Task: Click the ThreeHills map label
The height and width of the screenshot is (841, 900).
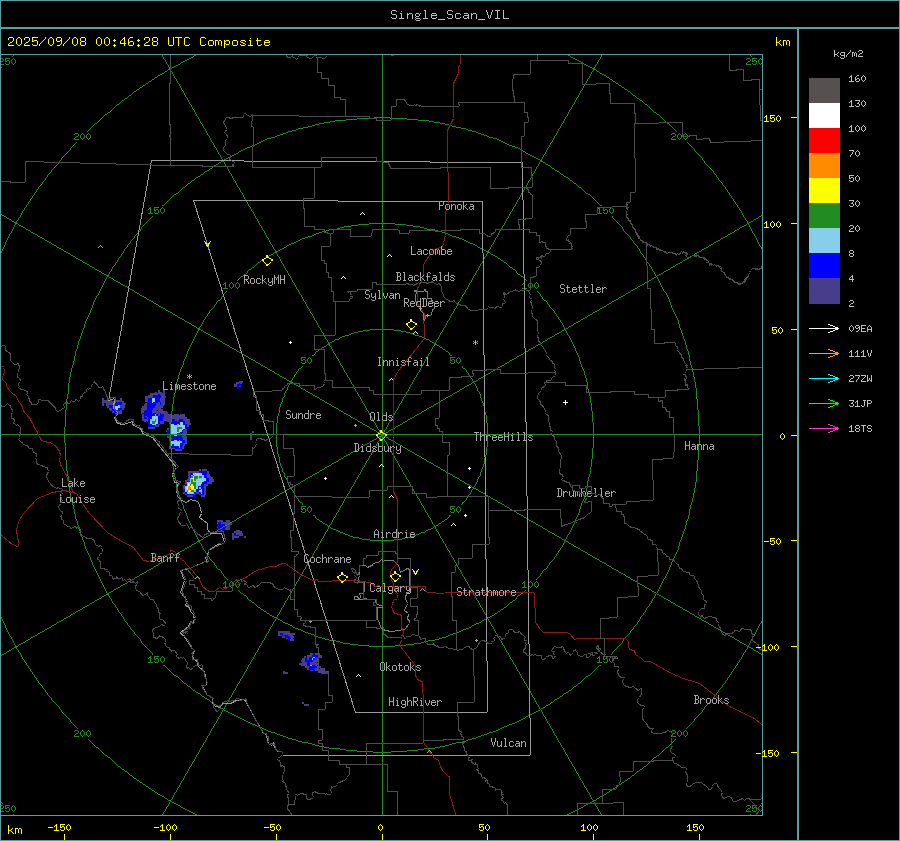Action: (503, 437)
